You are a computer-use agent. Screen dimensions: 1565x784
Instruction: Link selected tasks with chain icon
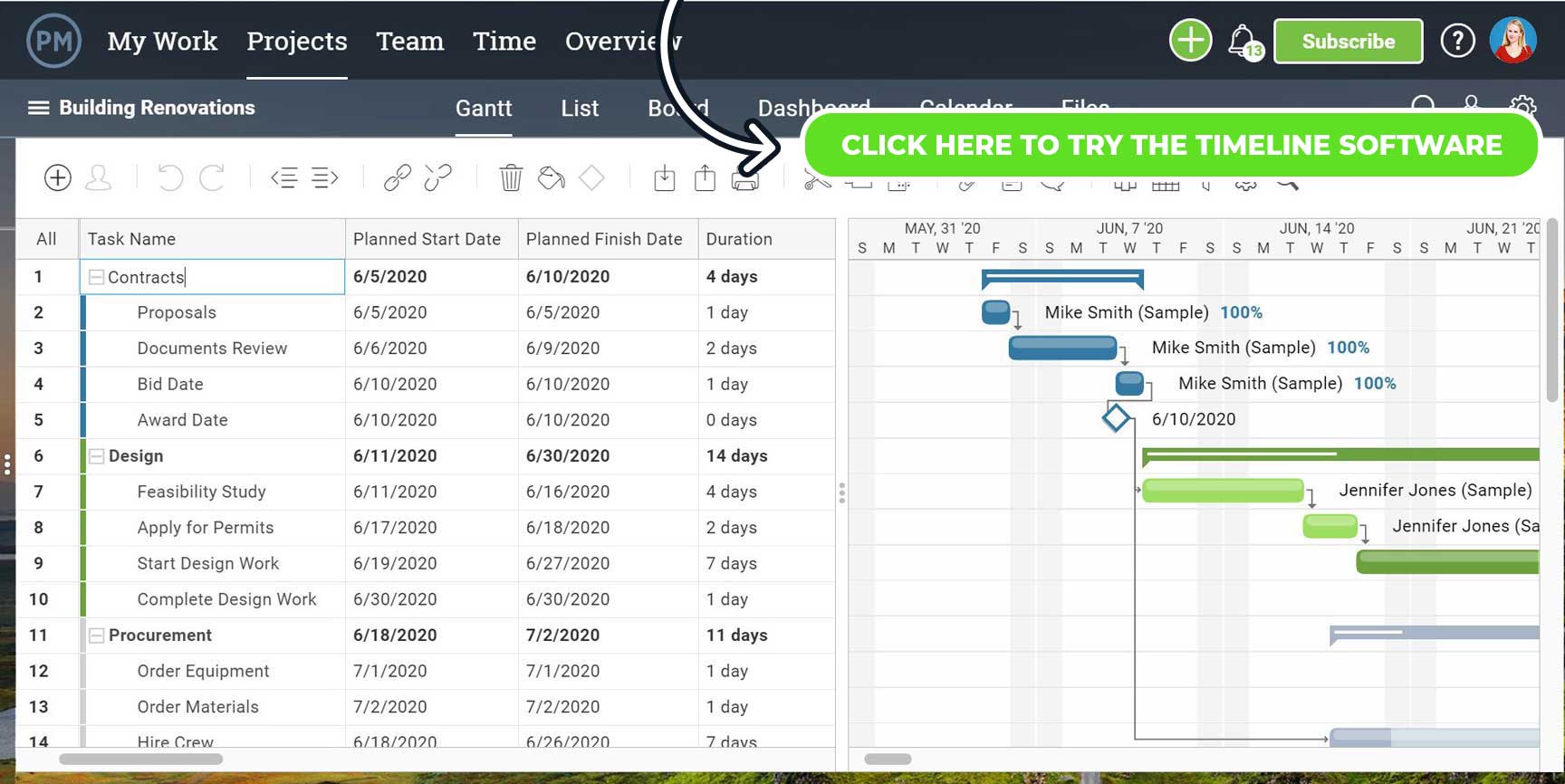point(397,177)
